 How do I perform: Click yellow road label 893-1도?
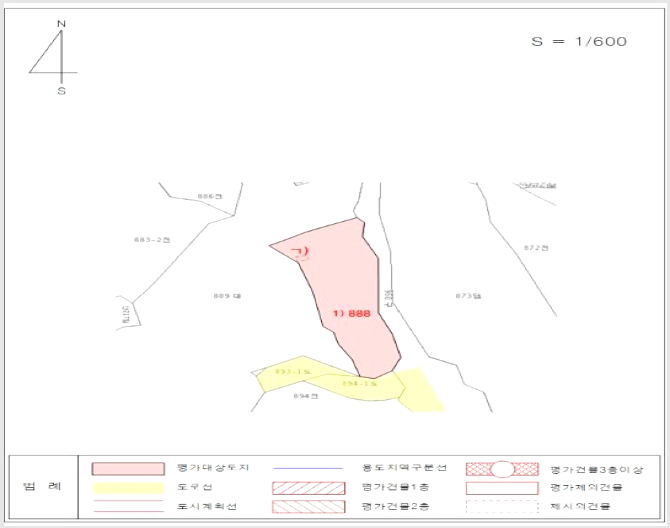click(293, 372)
